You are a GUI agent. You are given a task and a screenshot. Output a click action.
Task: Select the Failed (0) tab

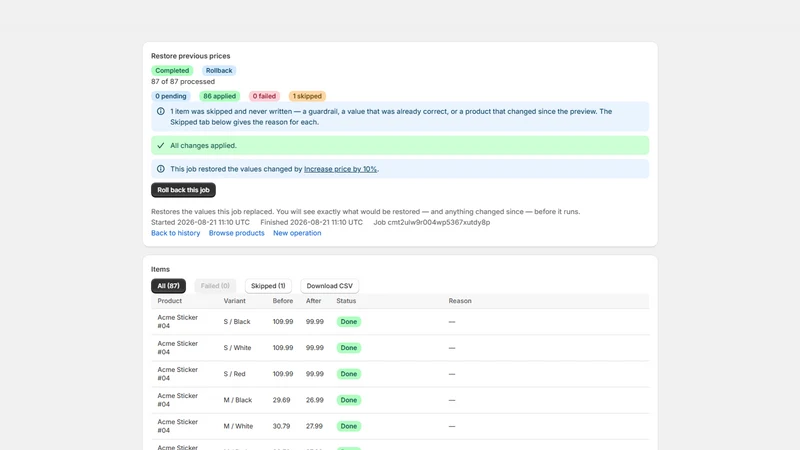point(215,286)
